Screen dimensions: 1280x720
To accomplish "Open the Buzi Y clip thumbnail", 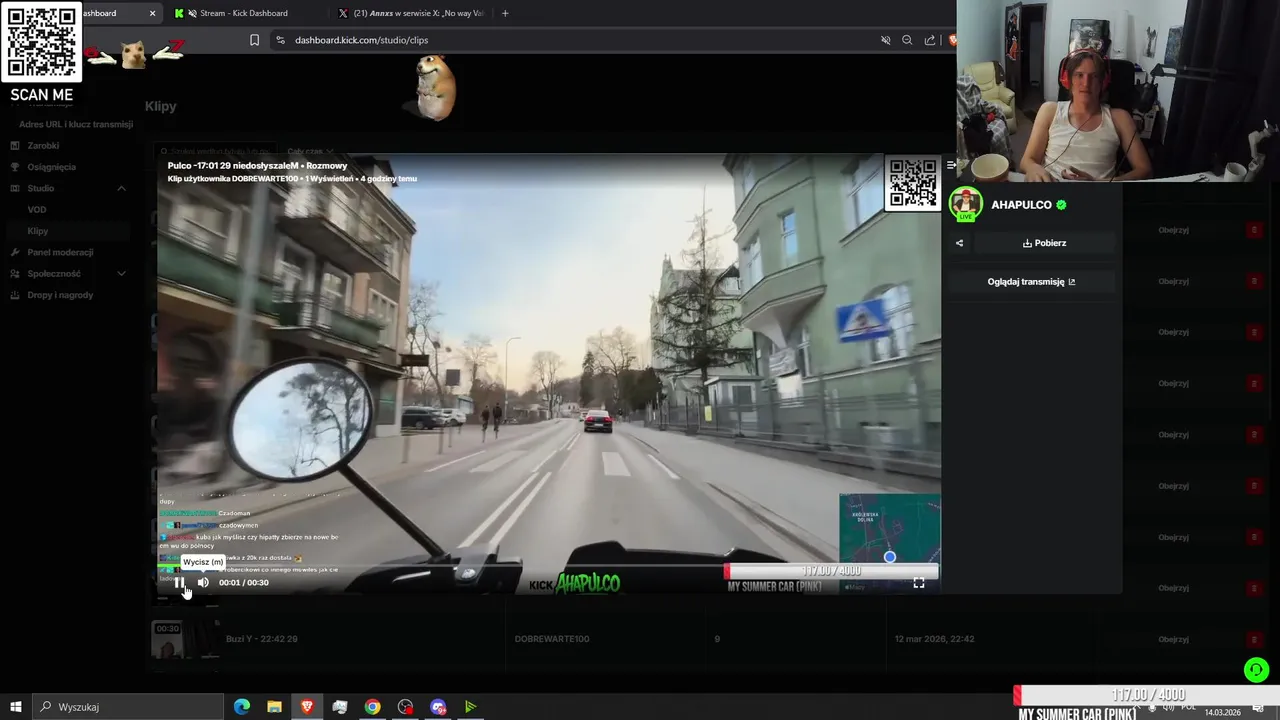I will click(185, 639).
